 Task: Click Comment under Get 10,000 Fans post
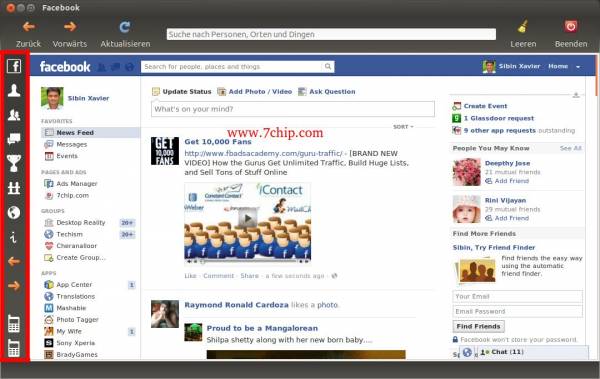(218, 276)
